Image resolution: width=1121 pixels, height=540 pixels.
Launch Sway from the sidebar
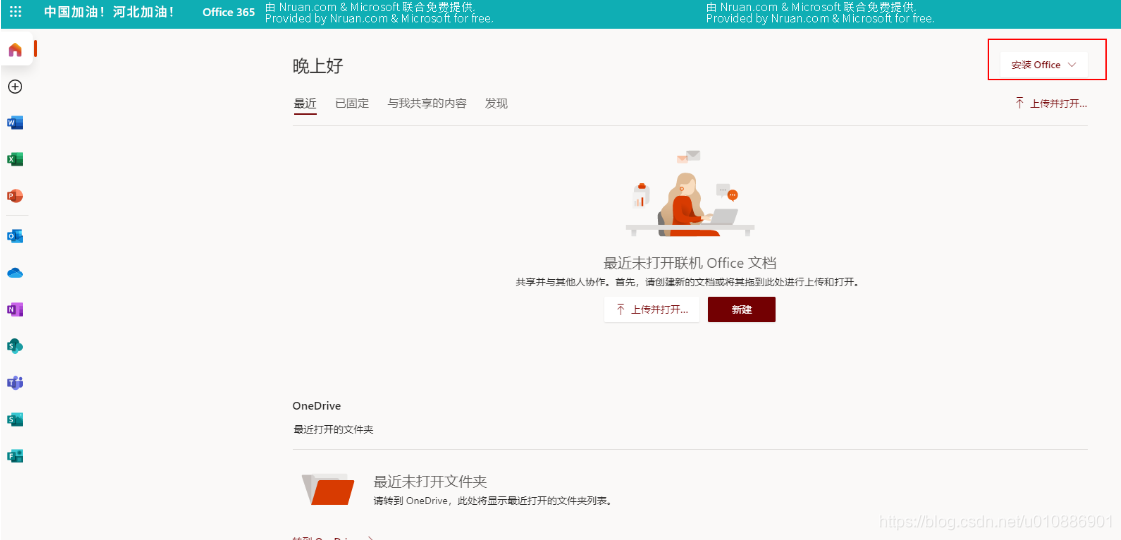[x=15, y=419]
